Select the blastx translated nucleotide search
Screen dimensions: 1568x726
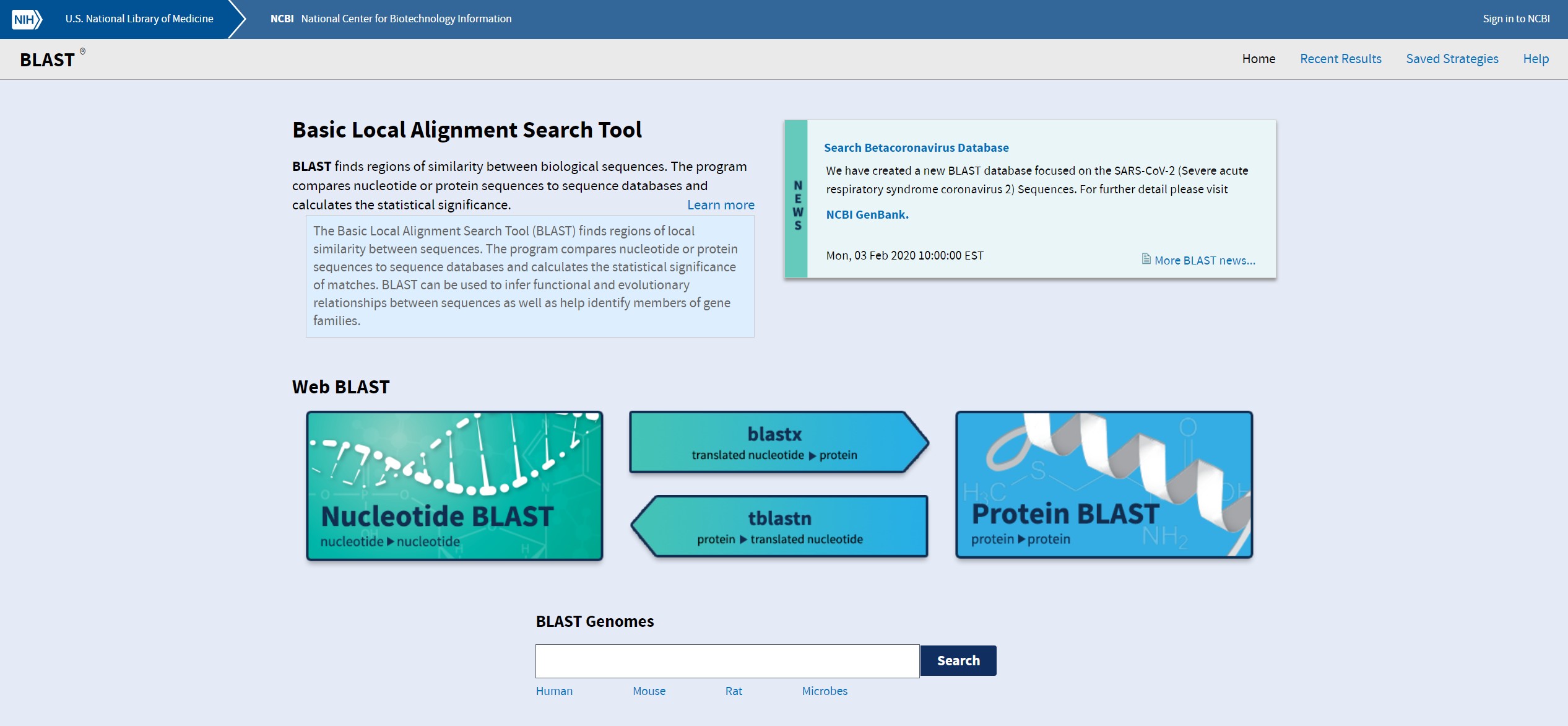coord(776,442)
